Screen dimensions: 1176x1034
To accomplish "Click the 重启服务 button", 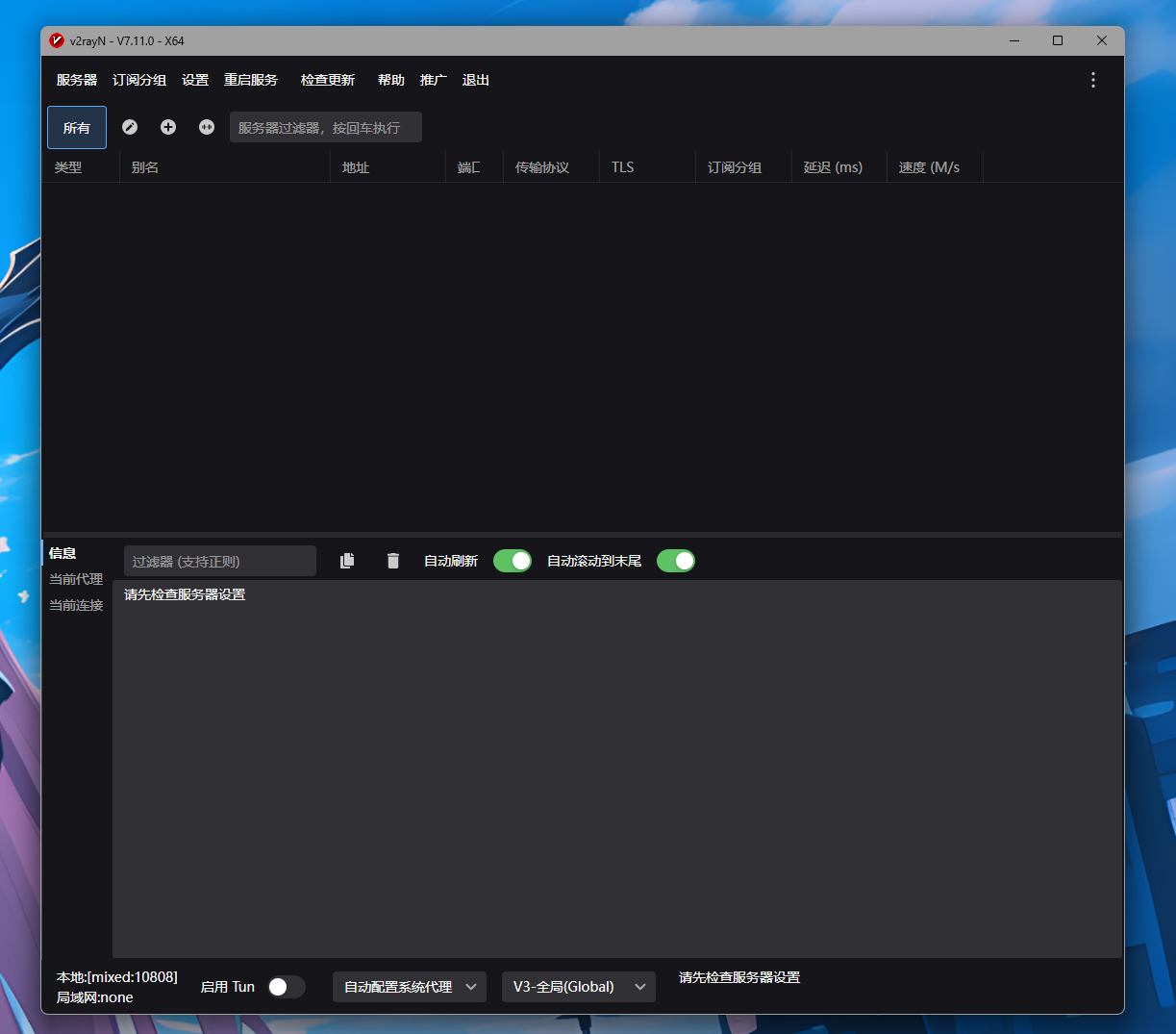I will click(x=251, y=80).
